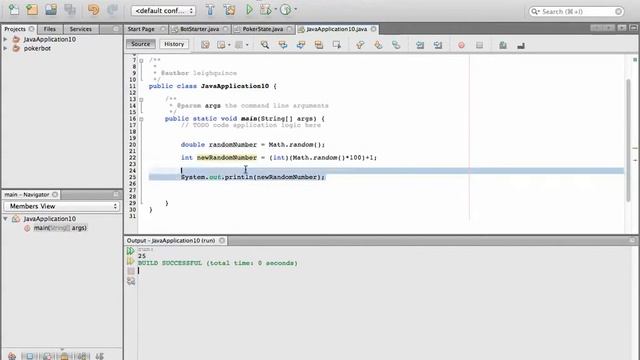The width and height of the screenshot is (640, 360).
Task: Click Find Previous Occurrence icon
Action: (x=283, y=45)
